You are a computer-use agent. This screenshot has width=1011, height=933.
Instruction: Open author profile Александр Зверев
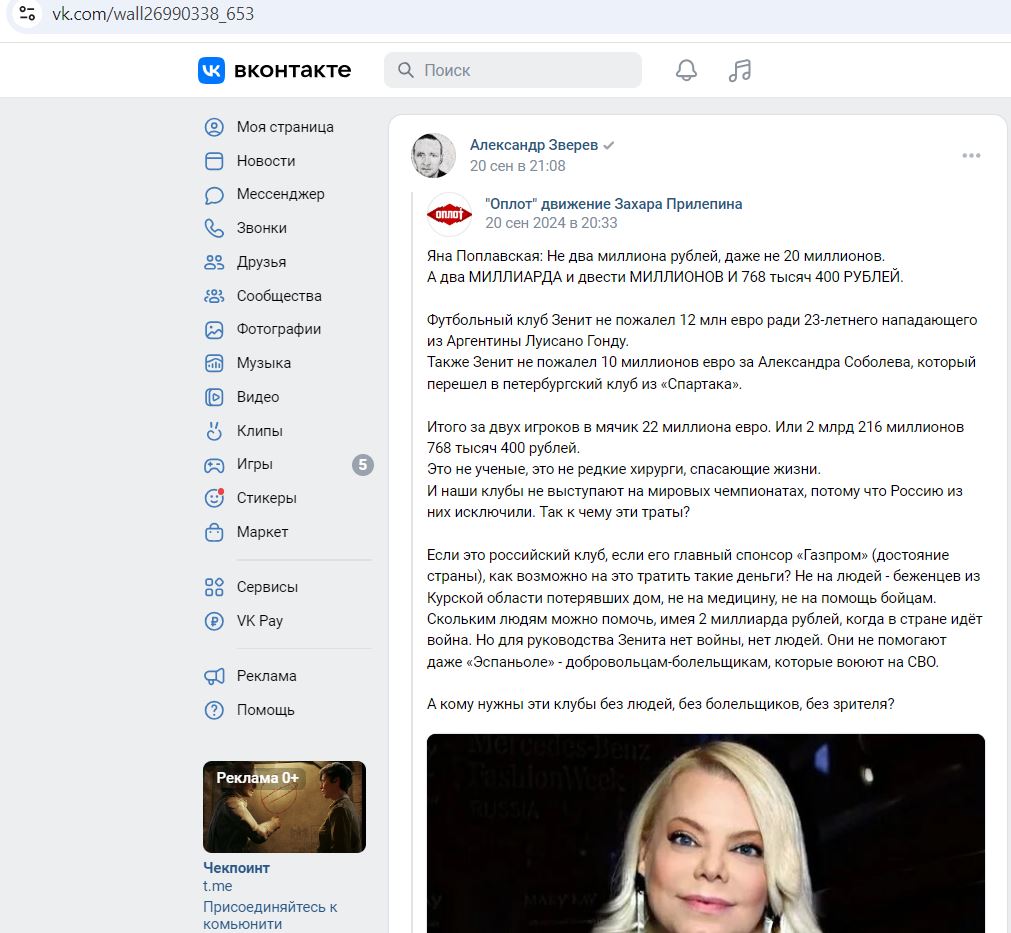pos(534,145)
